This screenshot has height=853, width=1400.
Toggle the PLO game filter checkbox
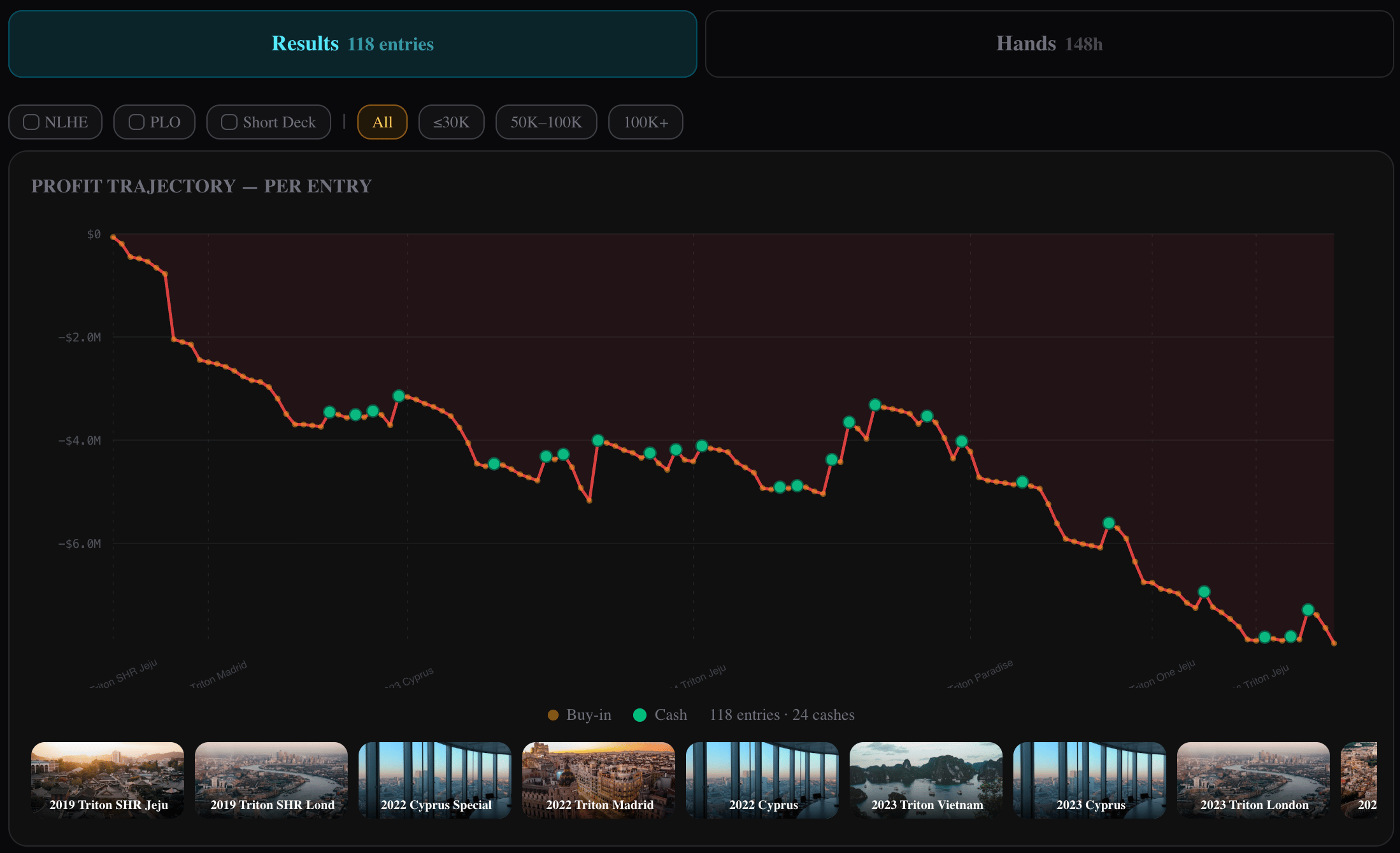click(137, 122)
